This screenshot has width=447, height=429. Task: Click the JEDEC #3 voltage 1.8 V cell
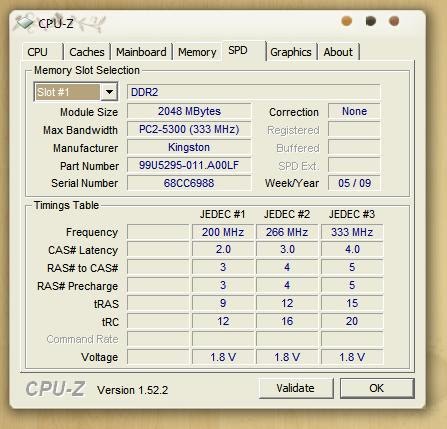(x=352, y=357)
